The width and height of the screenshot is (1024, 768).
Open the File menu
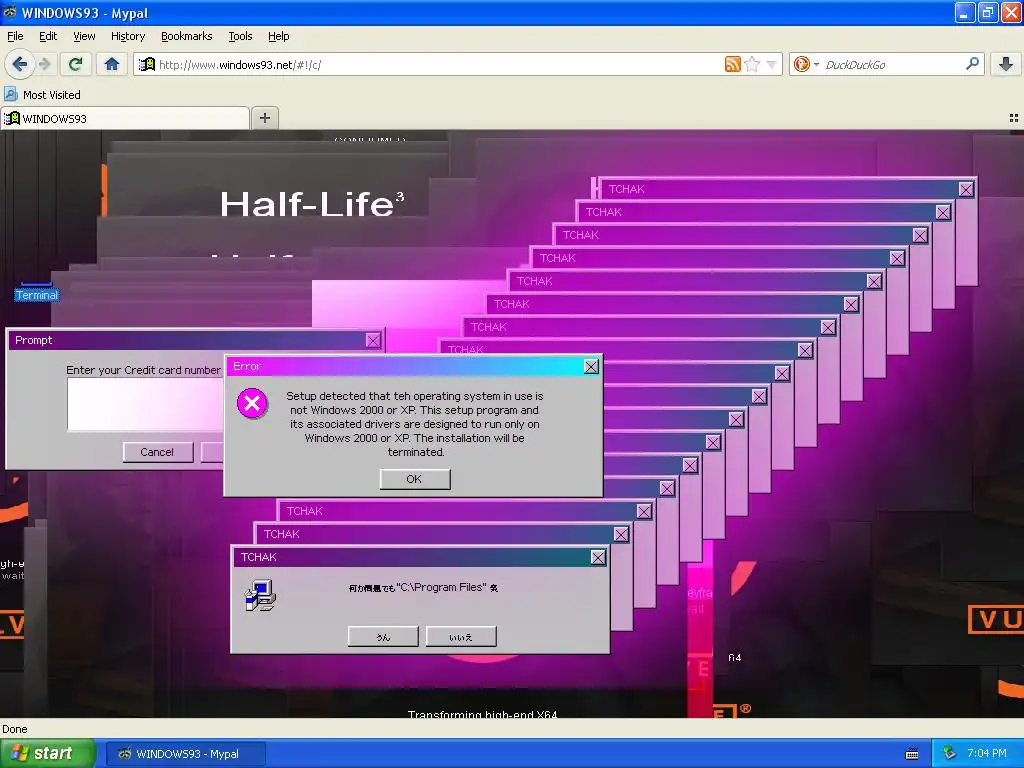(x=15, y=36)
